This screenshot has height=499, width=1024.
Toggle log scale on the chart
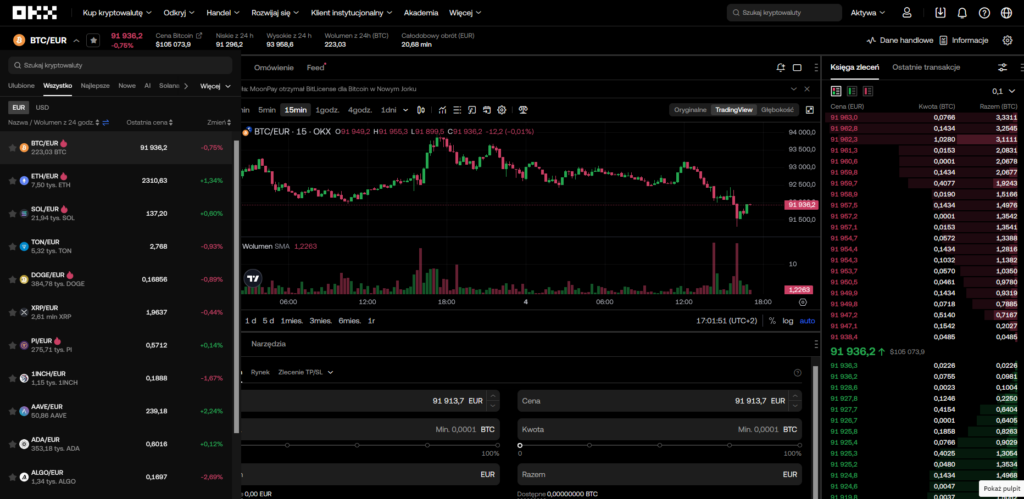tap(788, 321)
